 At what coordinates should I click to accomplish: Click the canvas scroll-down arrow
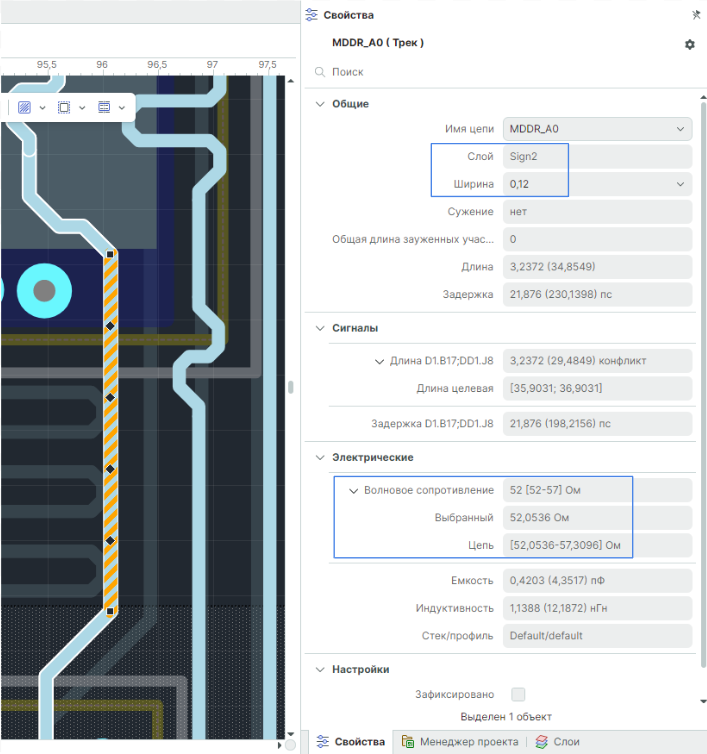click(290, 734)
